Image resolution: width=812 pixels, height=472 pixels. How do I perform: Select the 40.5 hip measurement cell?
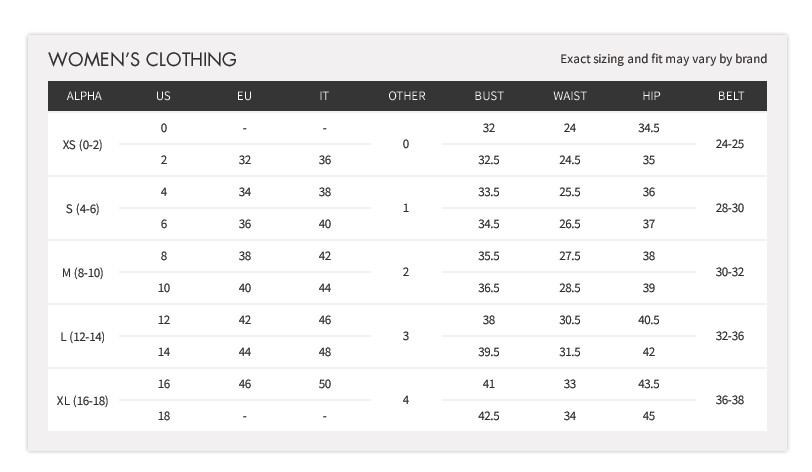[x=649, y=320]
